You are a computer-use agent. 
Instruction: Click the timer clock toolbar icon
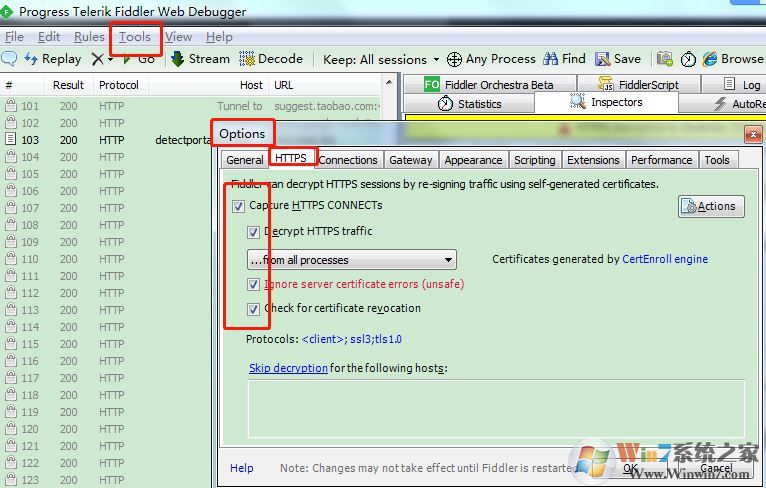(688, 59)
